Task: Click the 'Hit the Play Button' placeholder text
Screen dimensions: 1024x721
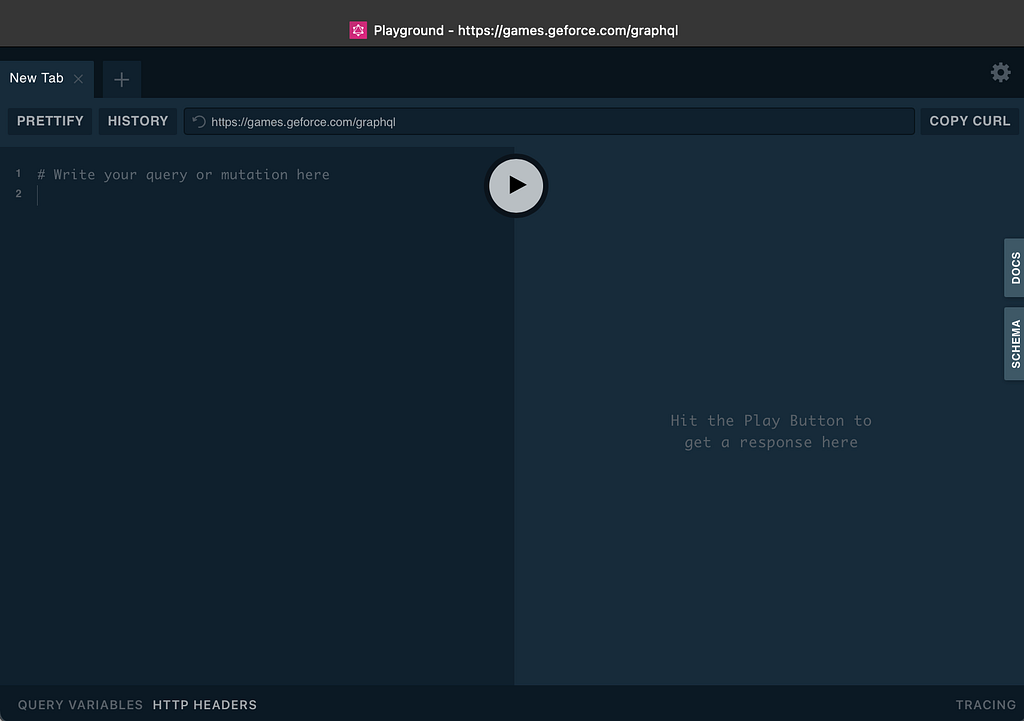Action: tap(771, 431)
